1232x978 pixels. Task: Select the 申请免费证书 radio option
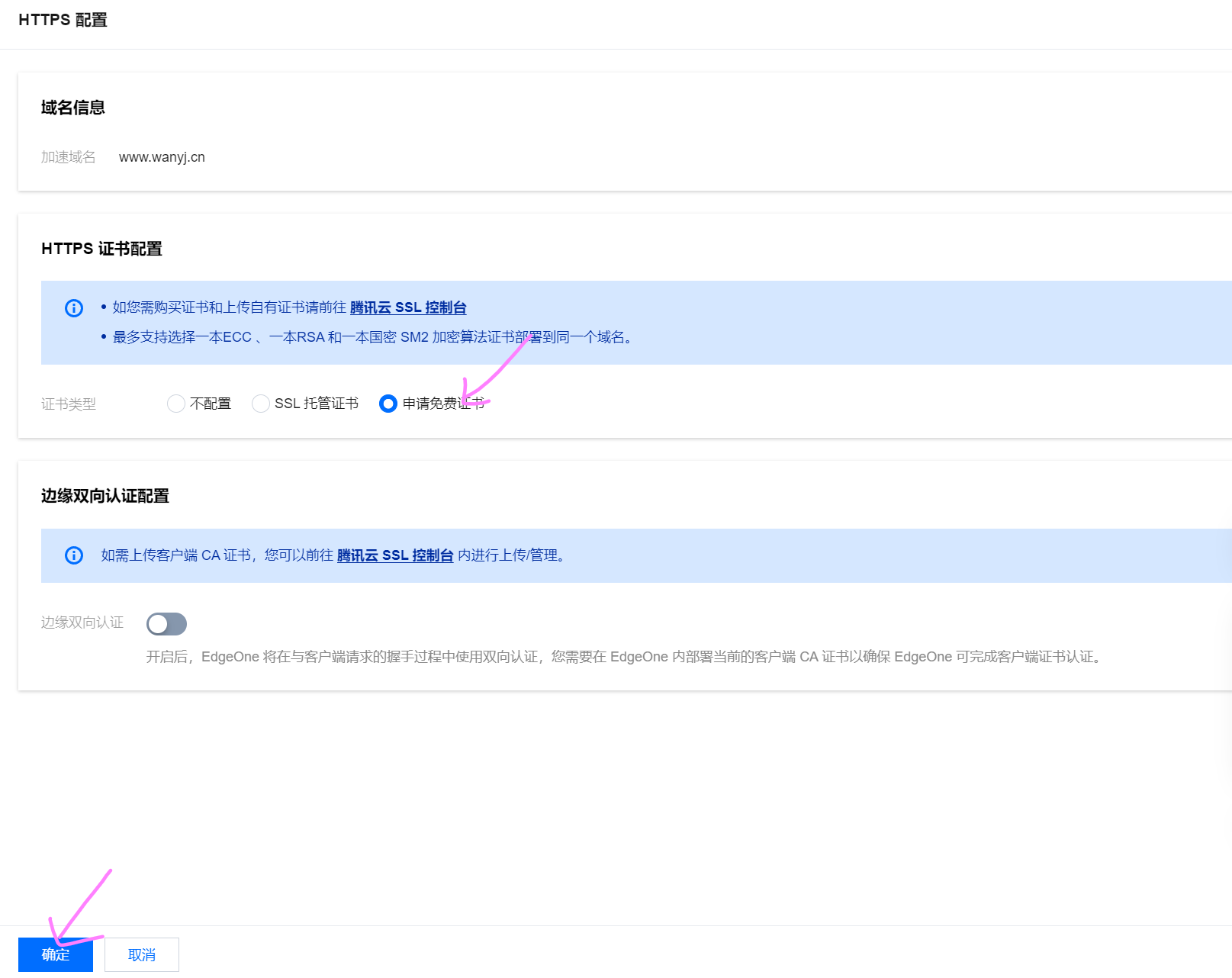tap(388, 404)
